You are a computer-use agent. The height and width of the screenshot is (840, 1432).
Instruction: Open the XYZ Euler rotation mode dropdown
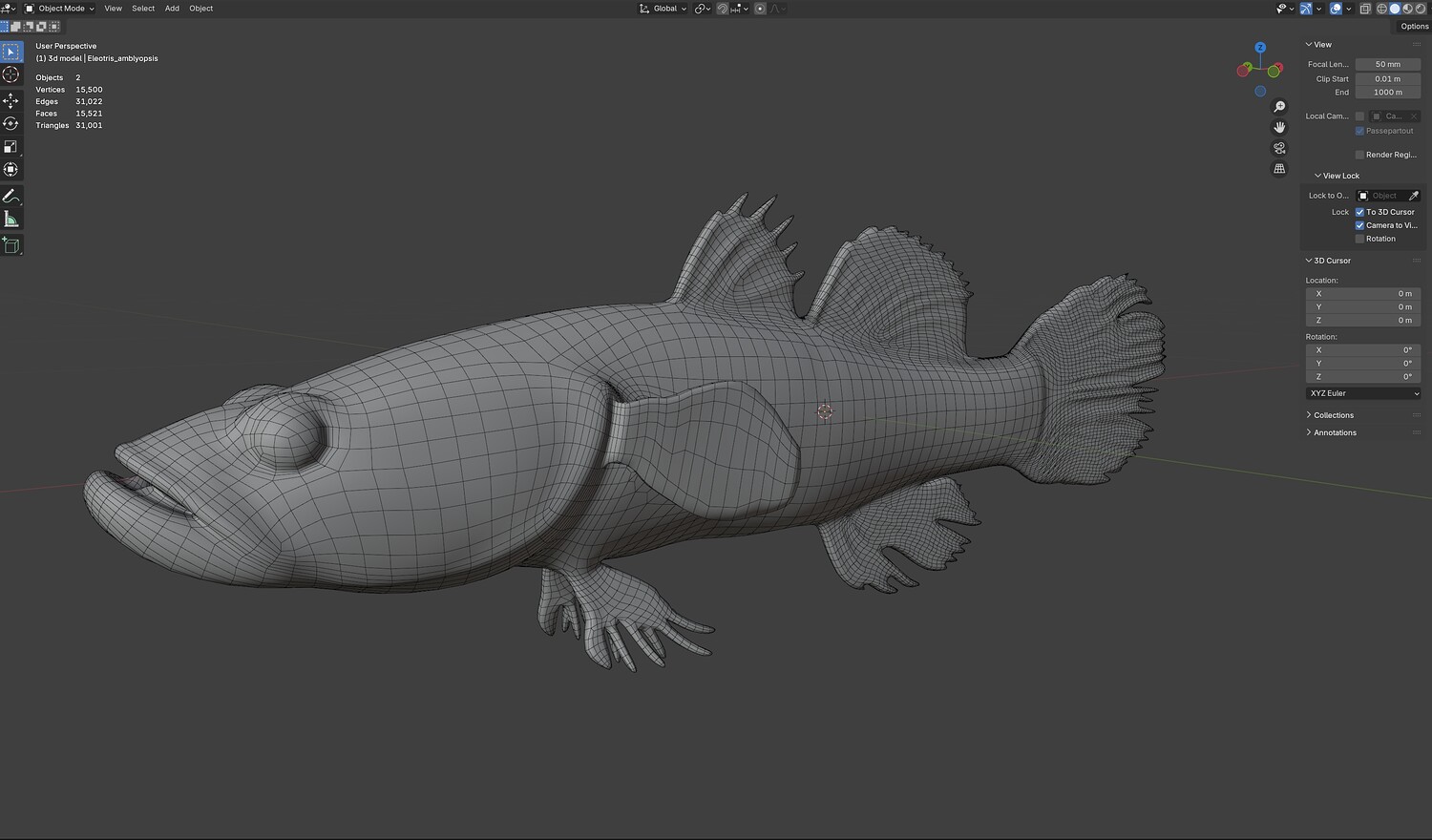coord(1363,393)
